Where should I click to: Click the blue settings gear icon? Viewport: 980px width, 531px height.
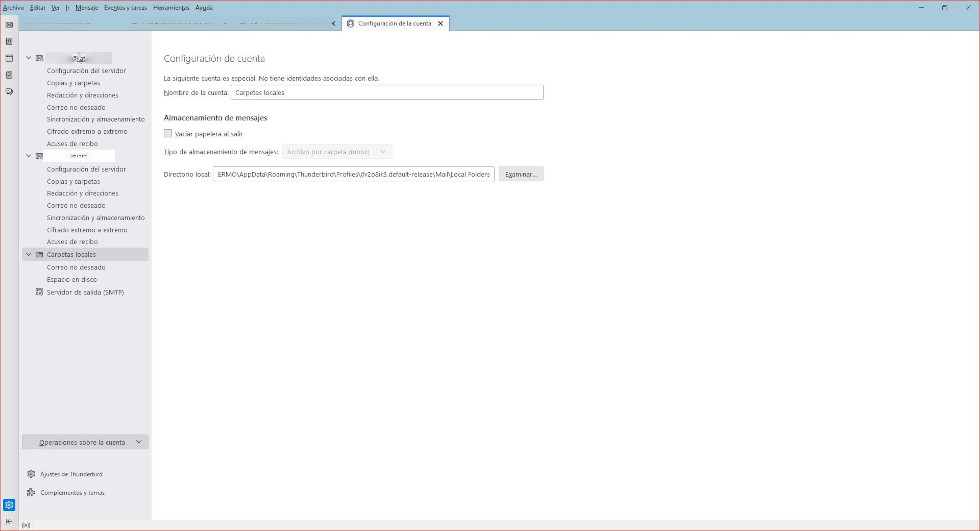click(x=9, y=505)
